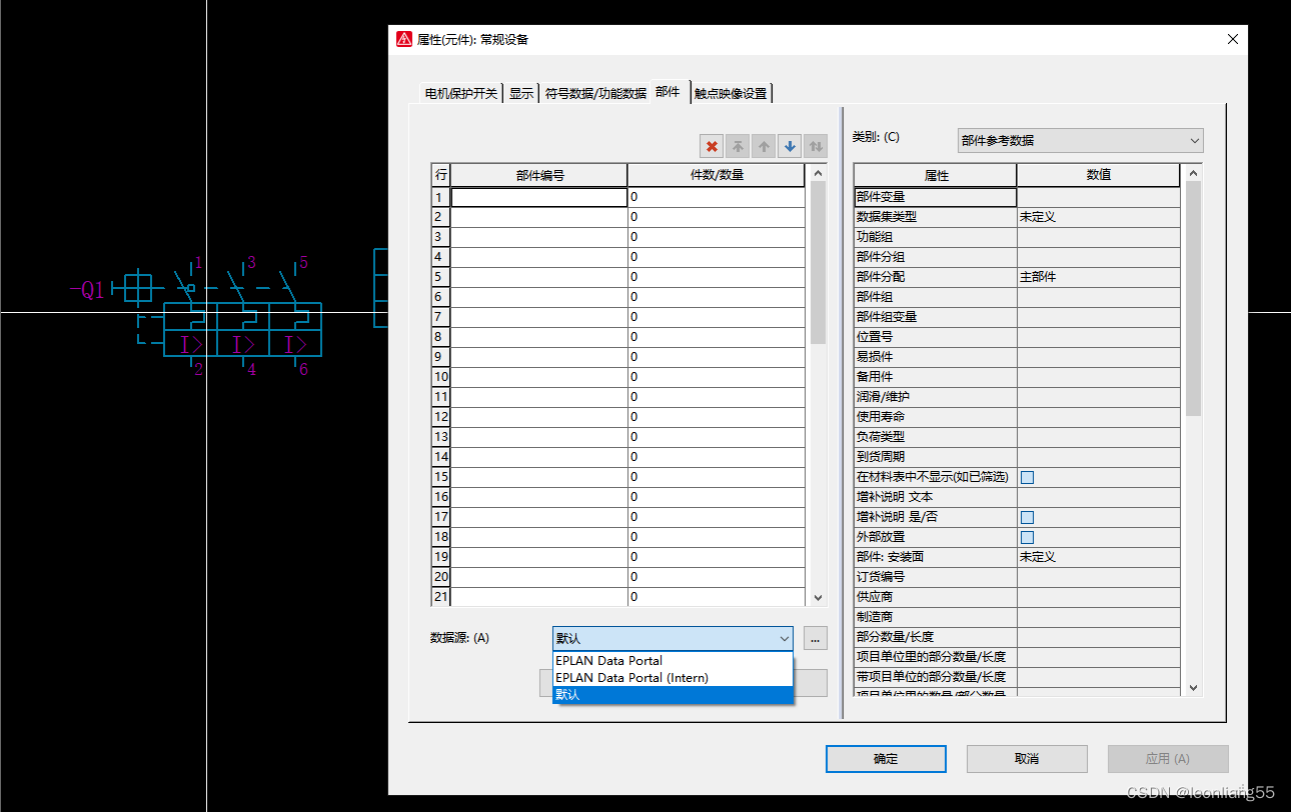Click the blue move down arrow icon
1291x812 pixels.
tap(790, 147)
